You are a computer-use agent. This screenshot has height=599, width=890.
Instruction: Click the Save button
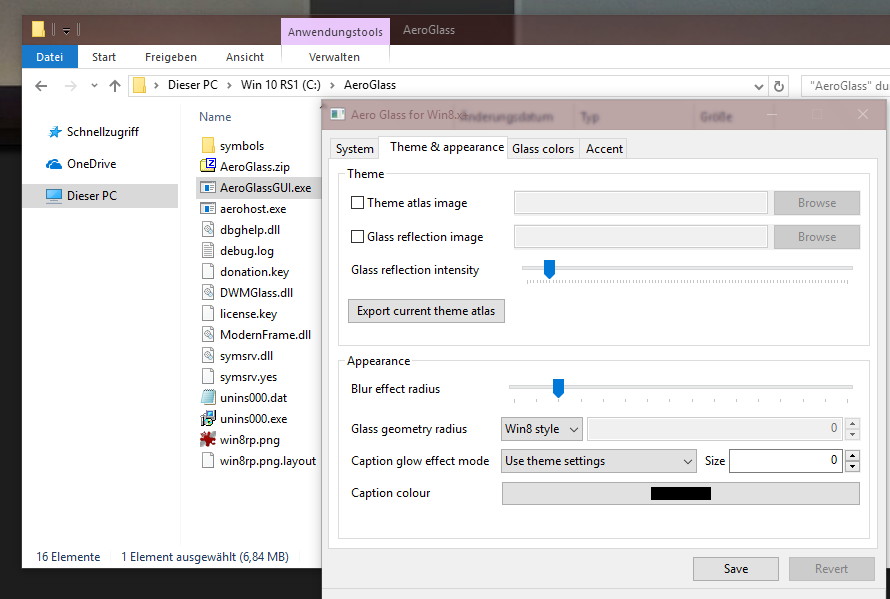tap(736, 569)
